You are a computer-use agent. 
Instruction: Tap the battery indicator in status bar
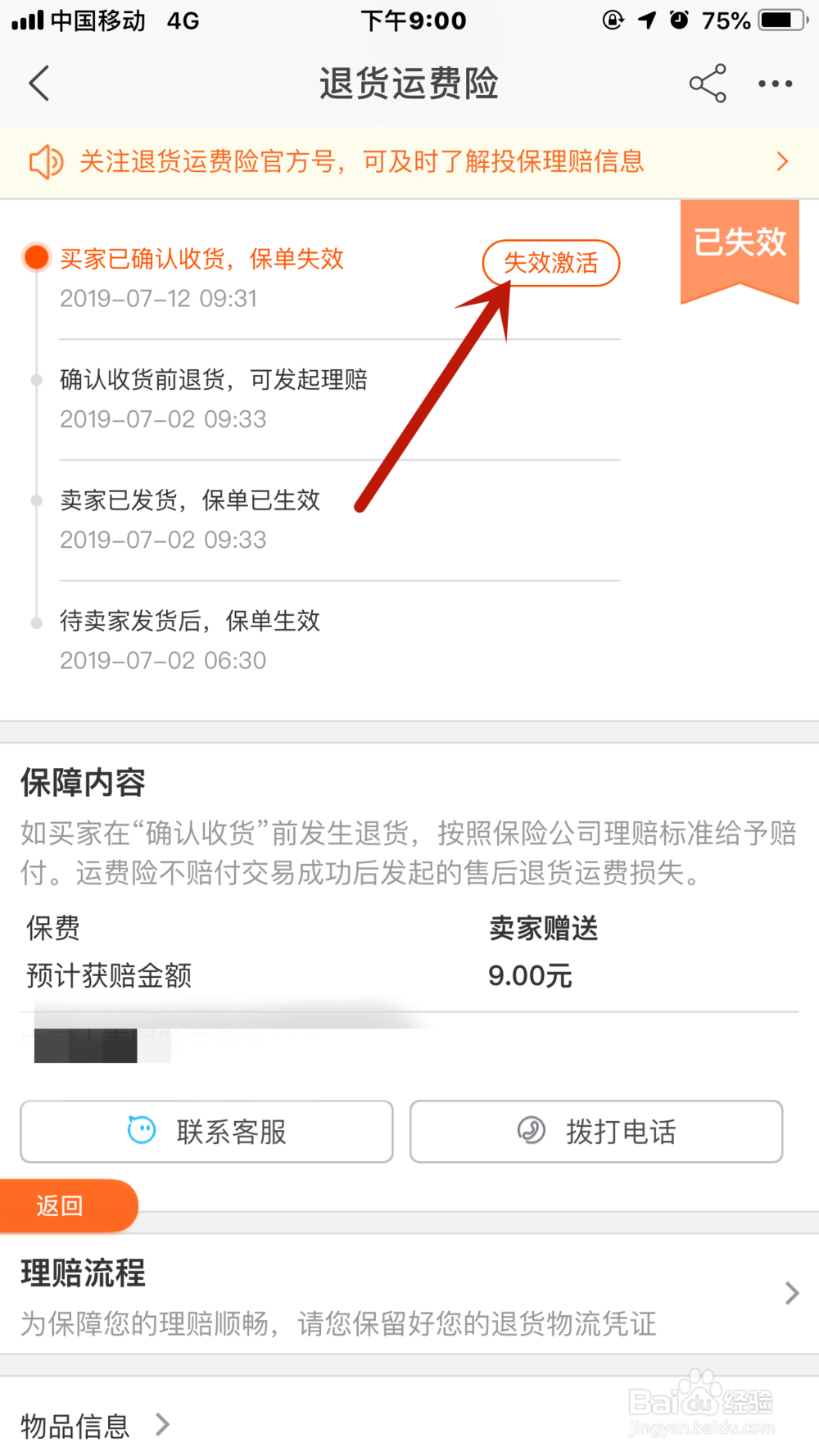point(783,20)
